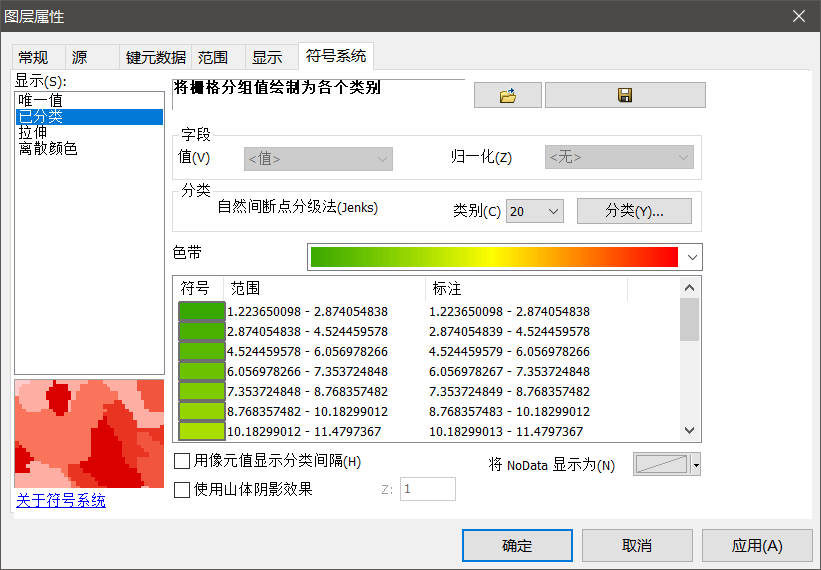
Task: Switch to the 显示 tab
Action: [267, 57]
